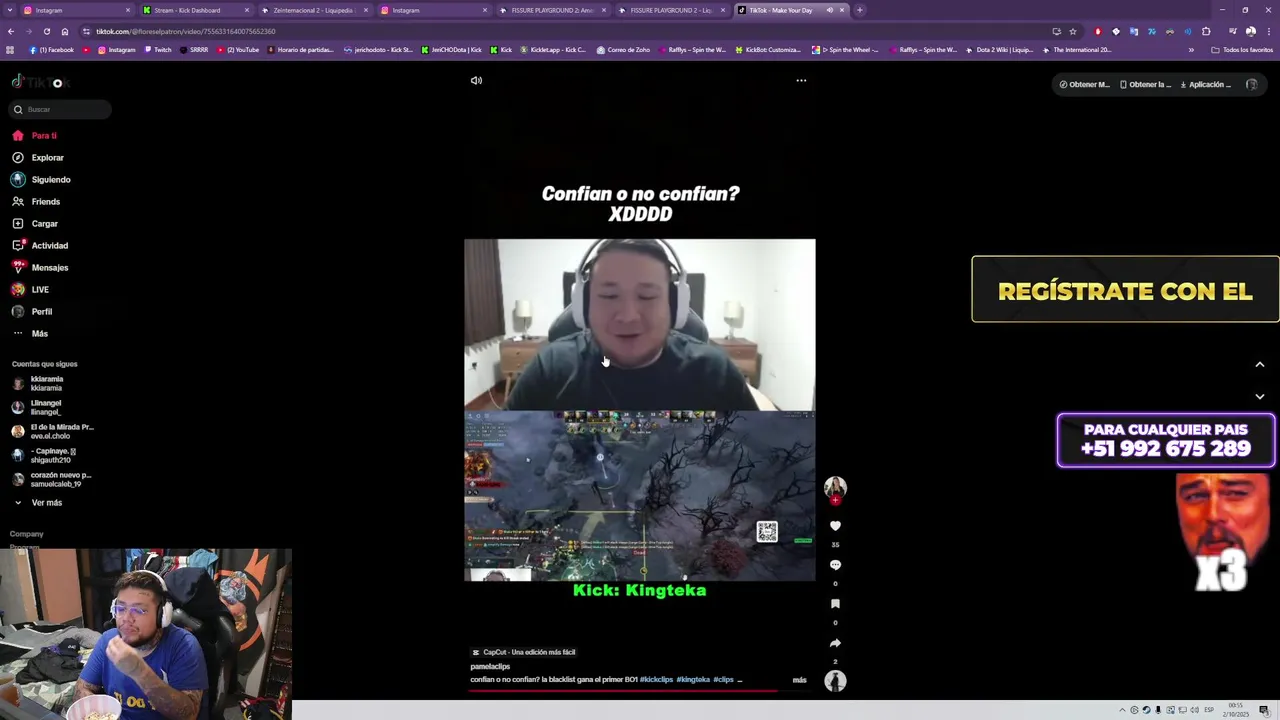Open the Explorar page
Image resolution: width=1280 pixels, height=720 pixels.
pos(38,157)
